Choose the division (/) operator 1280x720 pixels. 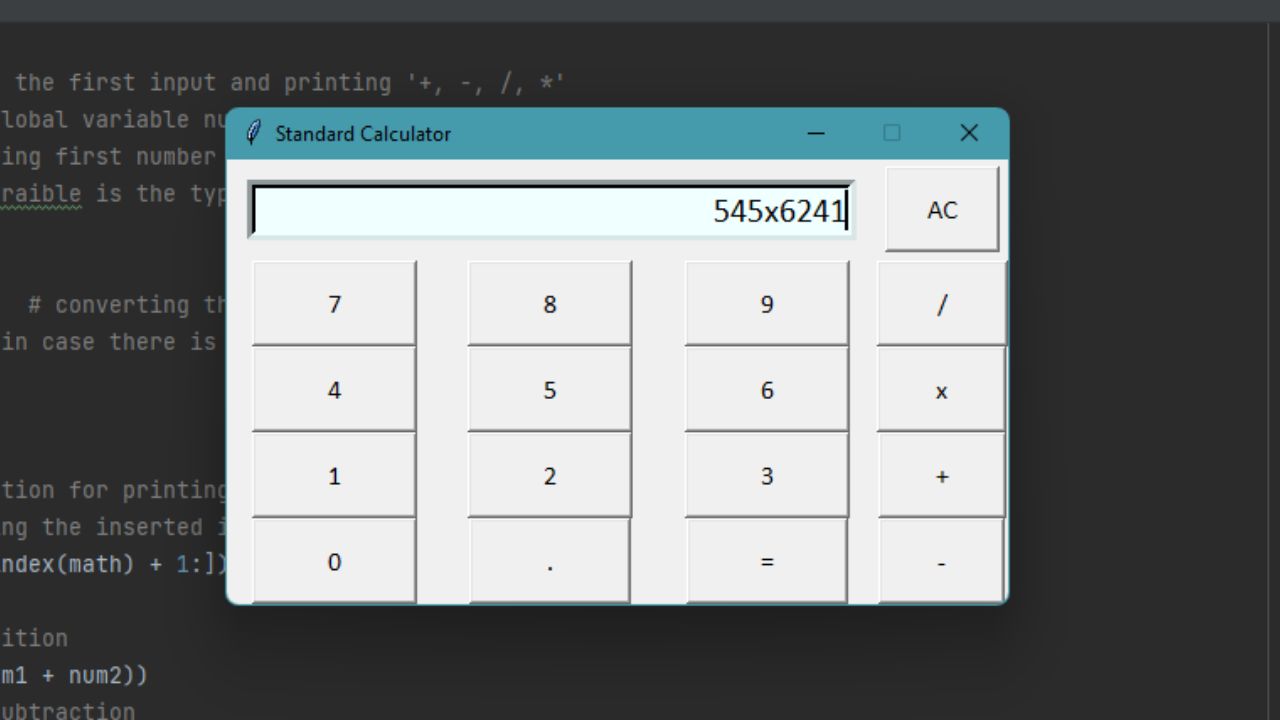[x=942, y=304]
